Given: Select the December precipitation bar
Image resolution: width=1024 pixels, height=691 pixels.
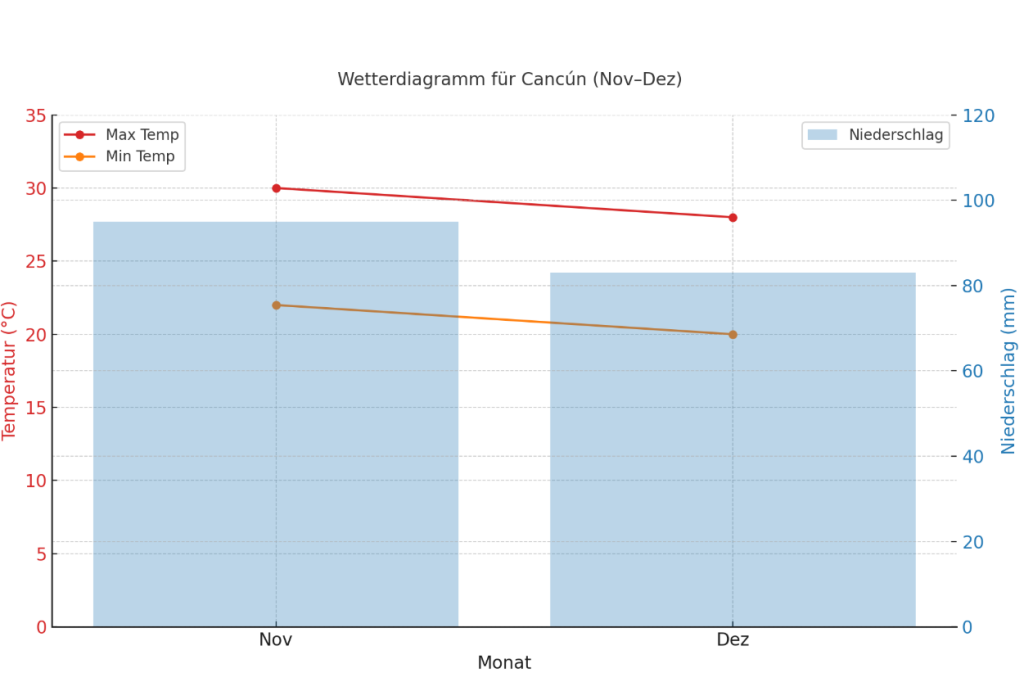Looking at the screenshot, I should (x=732, y=470).
